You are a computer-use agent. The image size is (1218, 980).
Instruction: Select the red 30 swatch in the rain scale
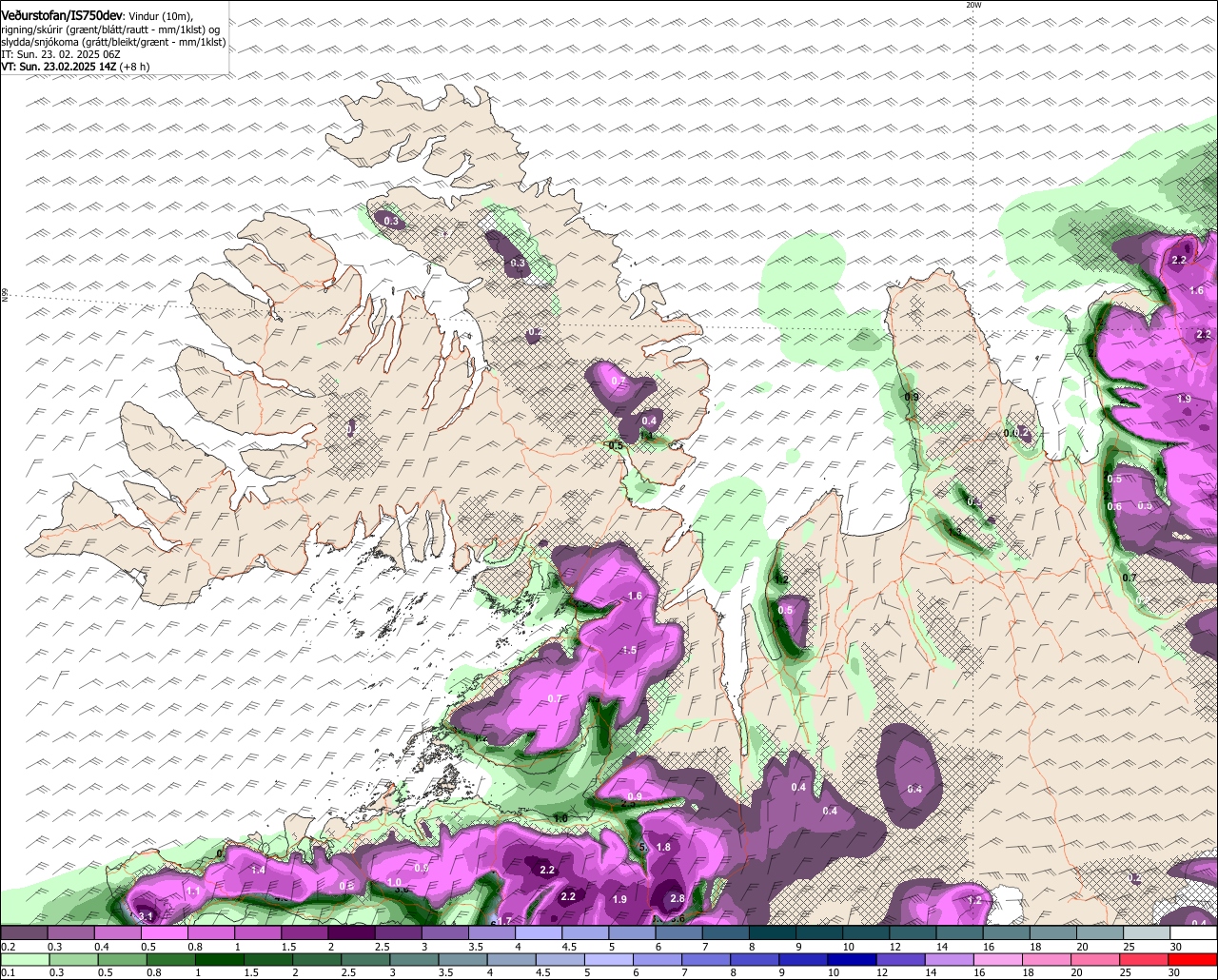coord(1194,960)
